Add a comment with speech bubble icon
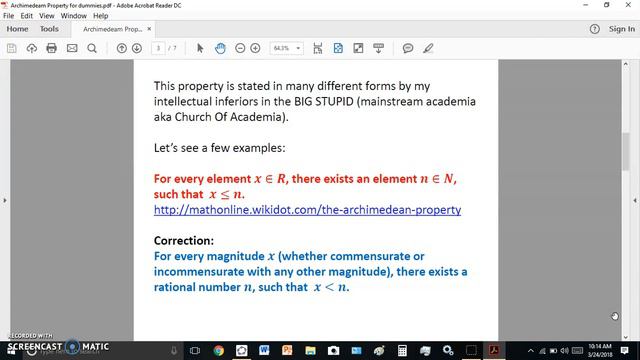The image size is (640, 360). point(408,48)
